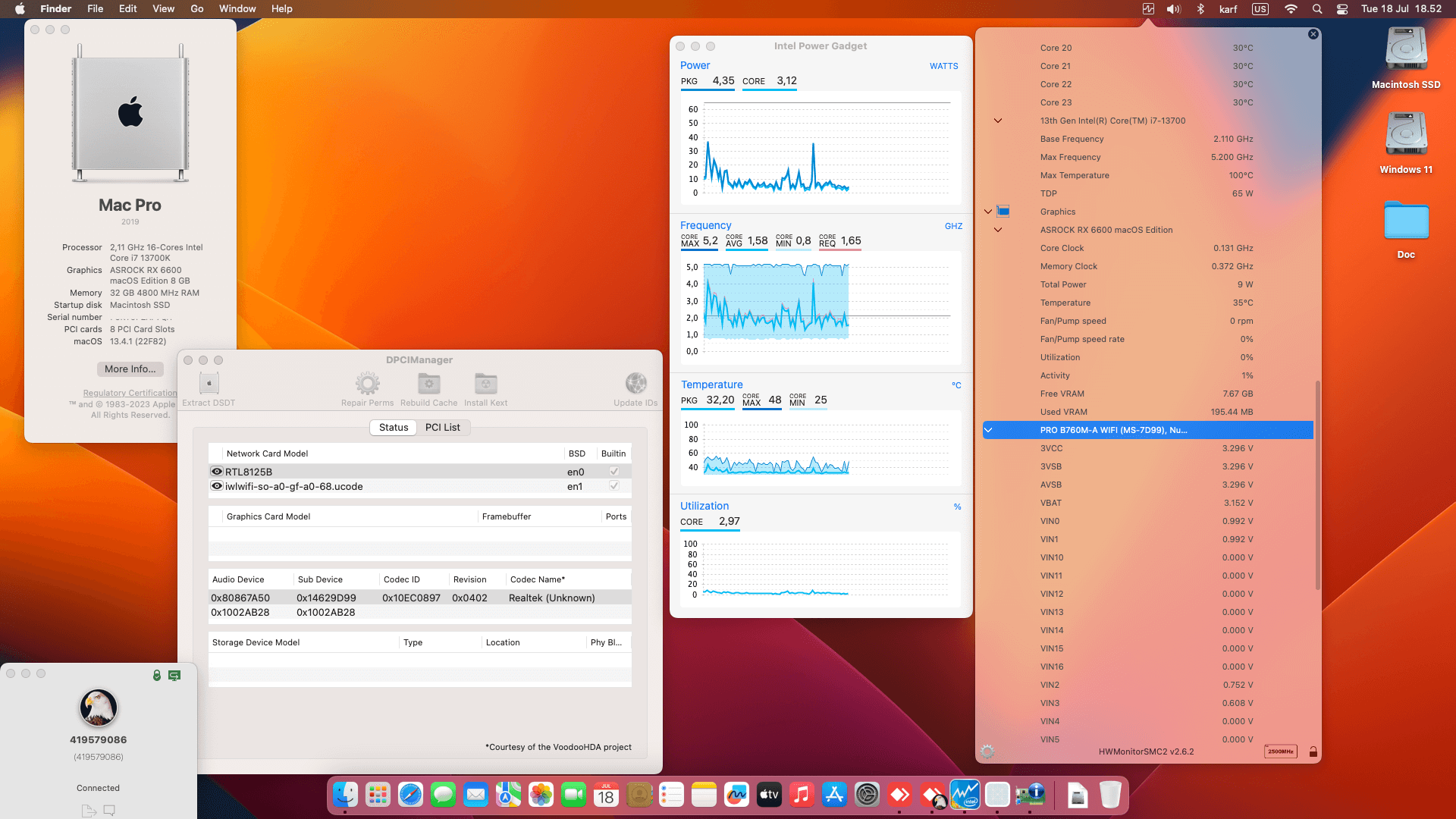Open Launchpad from the Dock
The width and height of the screenshot is (1456, 819).
click(378, 795)
